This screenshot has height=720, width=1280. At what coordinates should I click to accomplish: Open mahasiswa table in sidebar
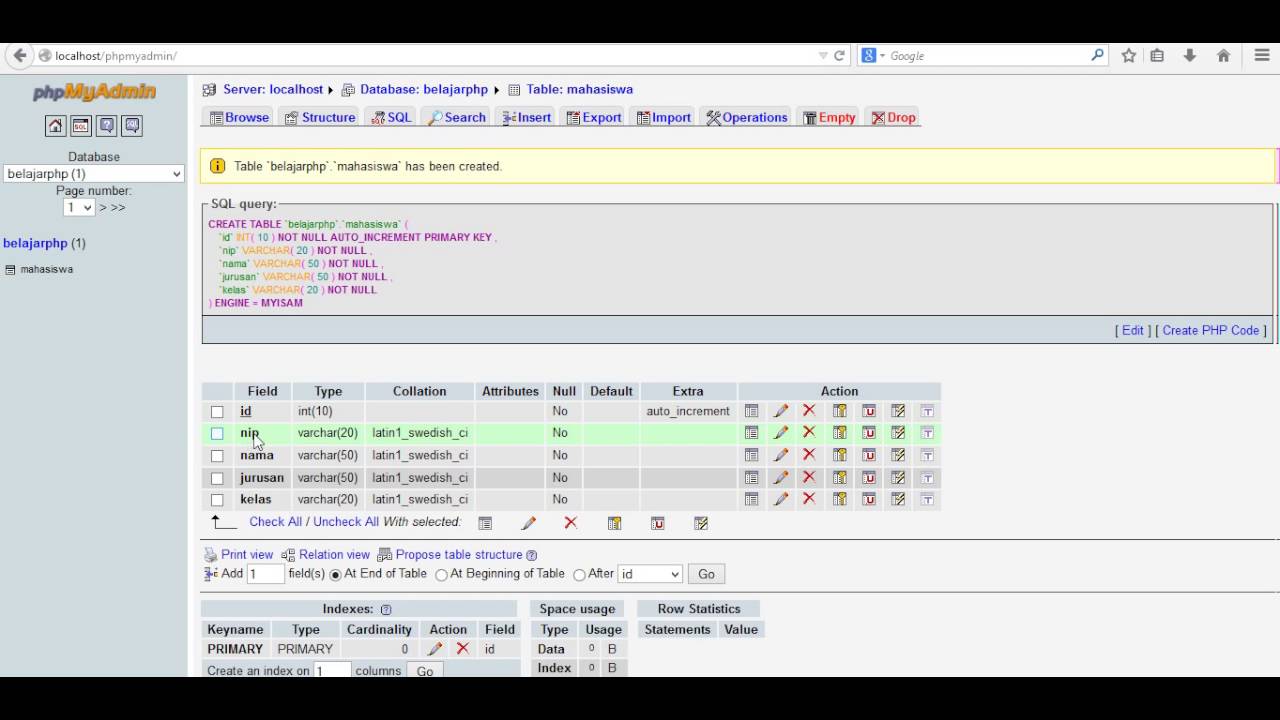coord(46,269)
